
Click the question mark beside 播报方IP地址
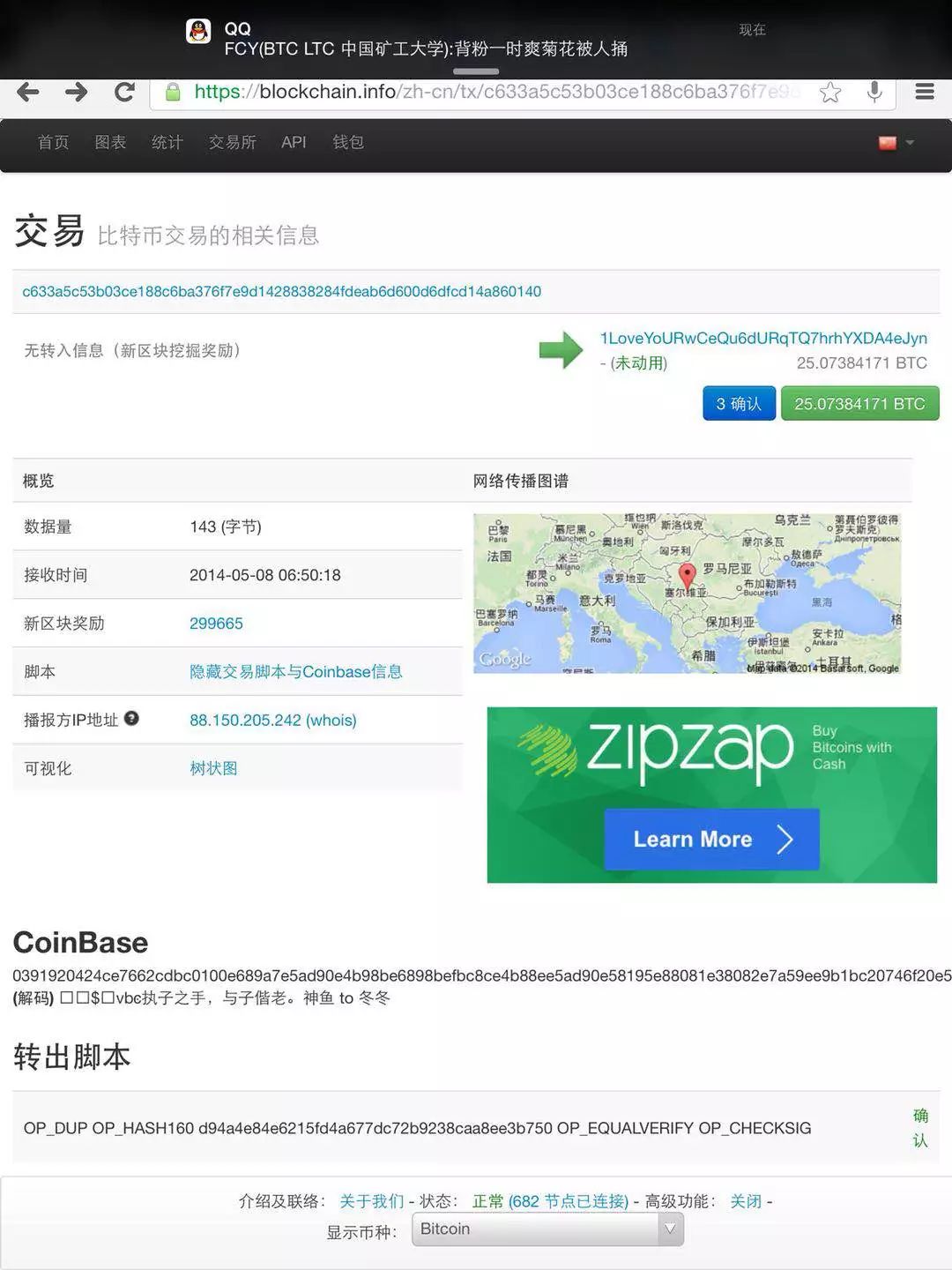pyautogui.click(x=131, y=719)
